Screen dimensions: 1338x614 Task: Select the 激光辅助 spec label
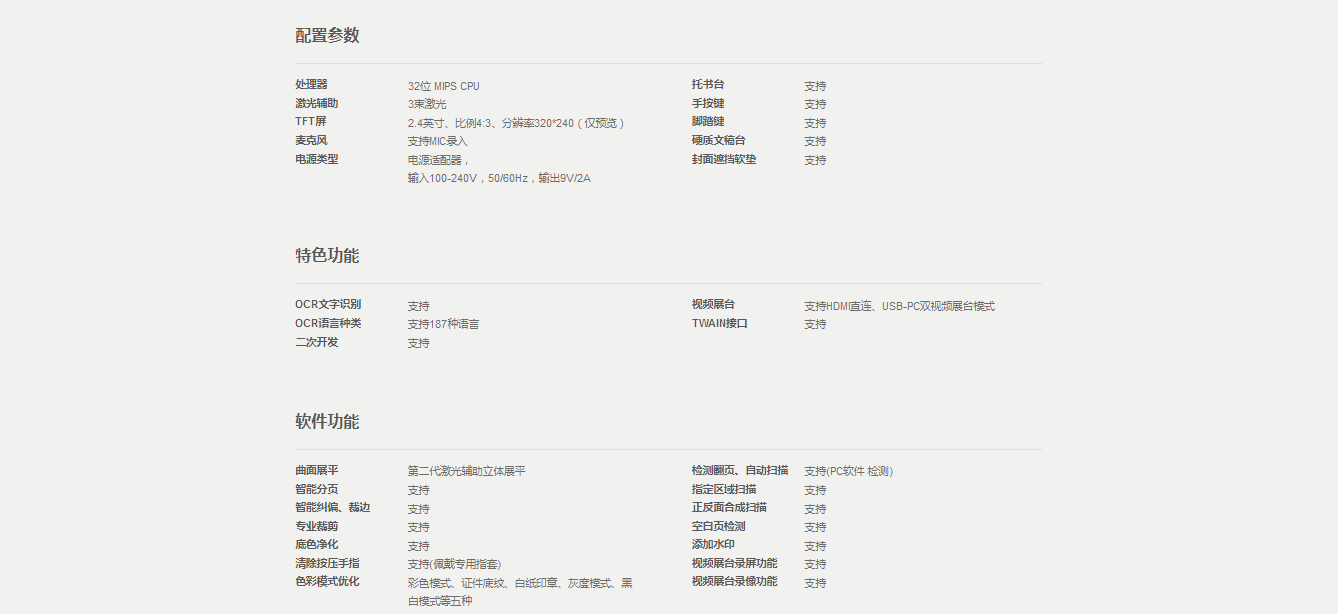point(316,103)
